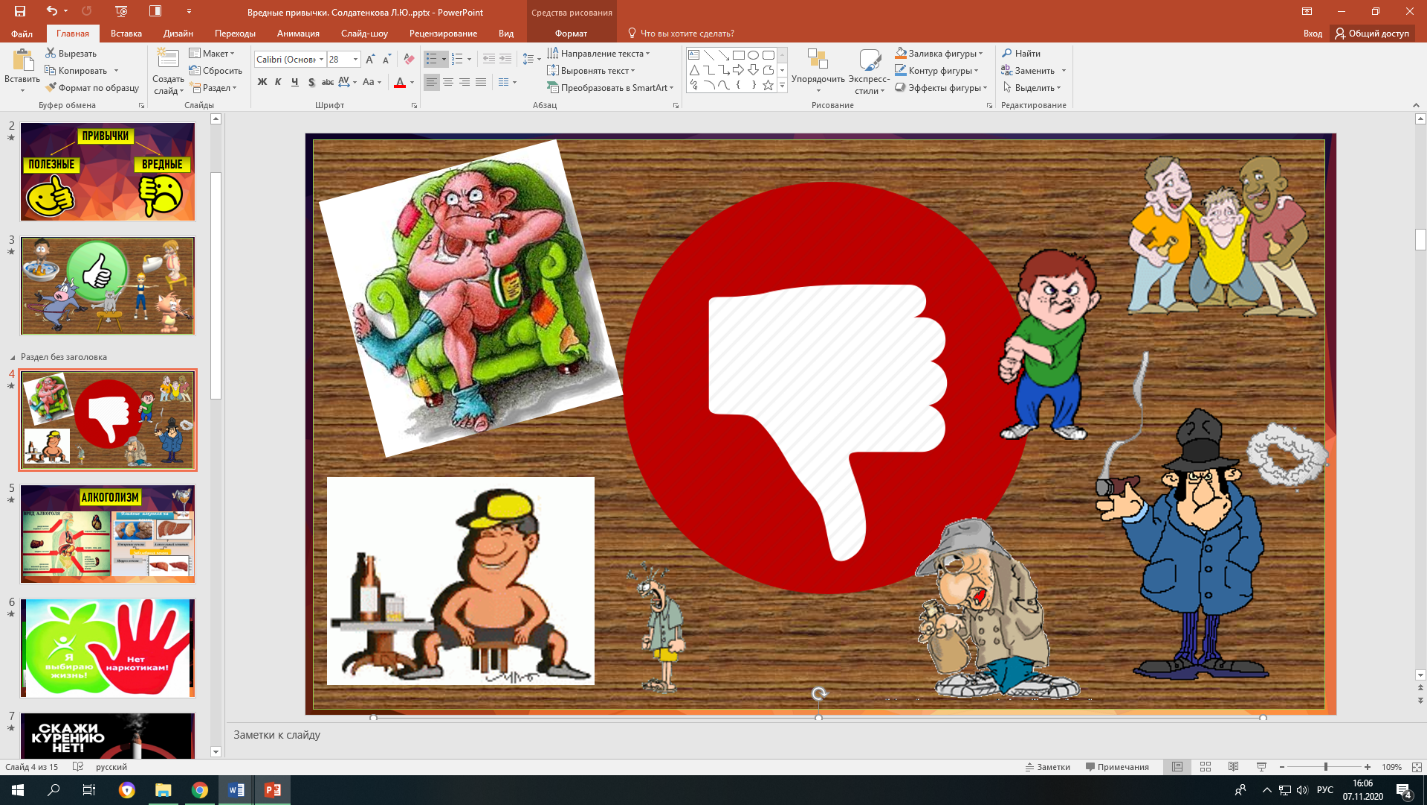This screenshot has height=805, width=1427.
Task: Click Найти find button
Action: [1021, 54]
